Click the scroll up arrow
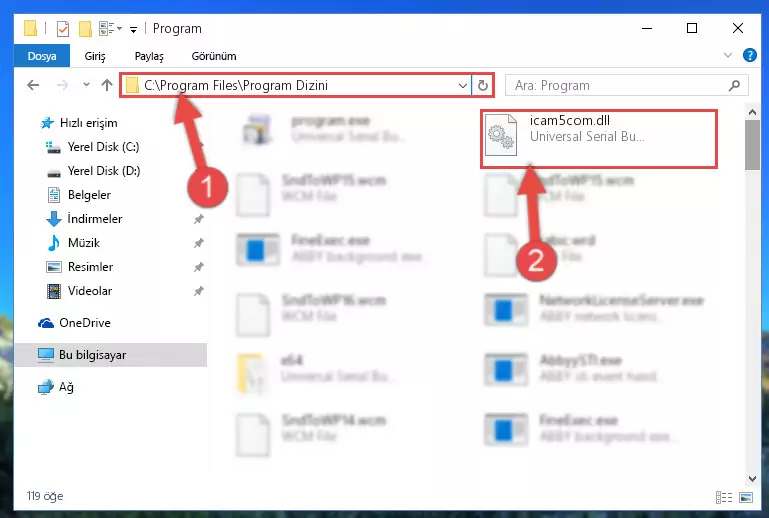This screenshot has height=518, width=769. pos(752,112)
